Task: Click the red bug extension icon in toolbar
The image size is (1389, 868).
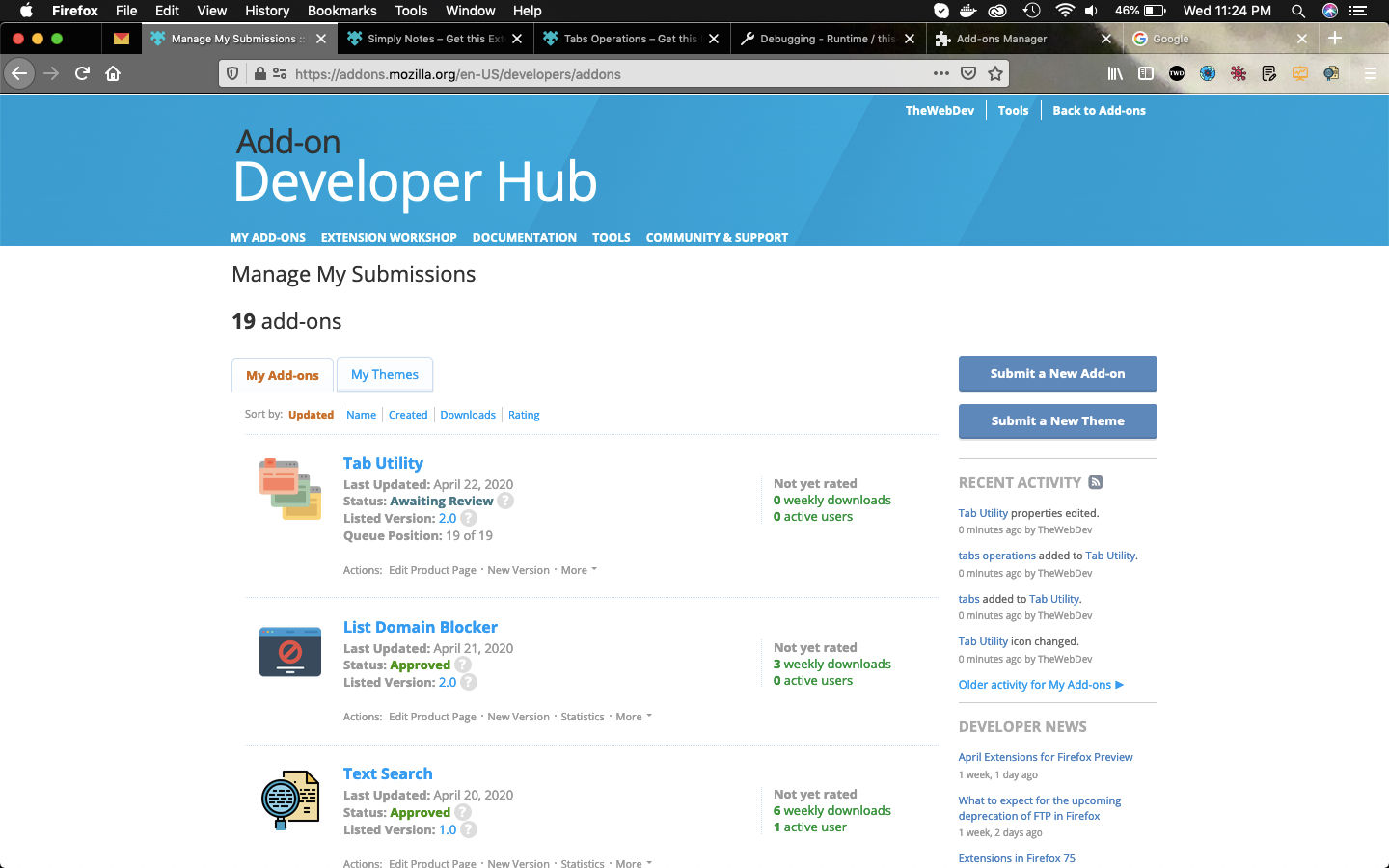Action: click(x=1239, y=73)
